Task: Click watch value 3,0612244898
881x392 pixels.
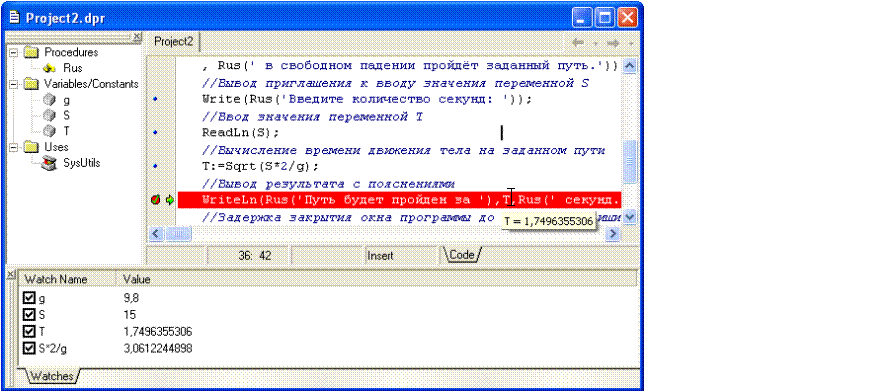Action: (158, 348)
